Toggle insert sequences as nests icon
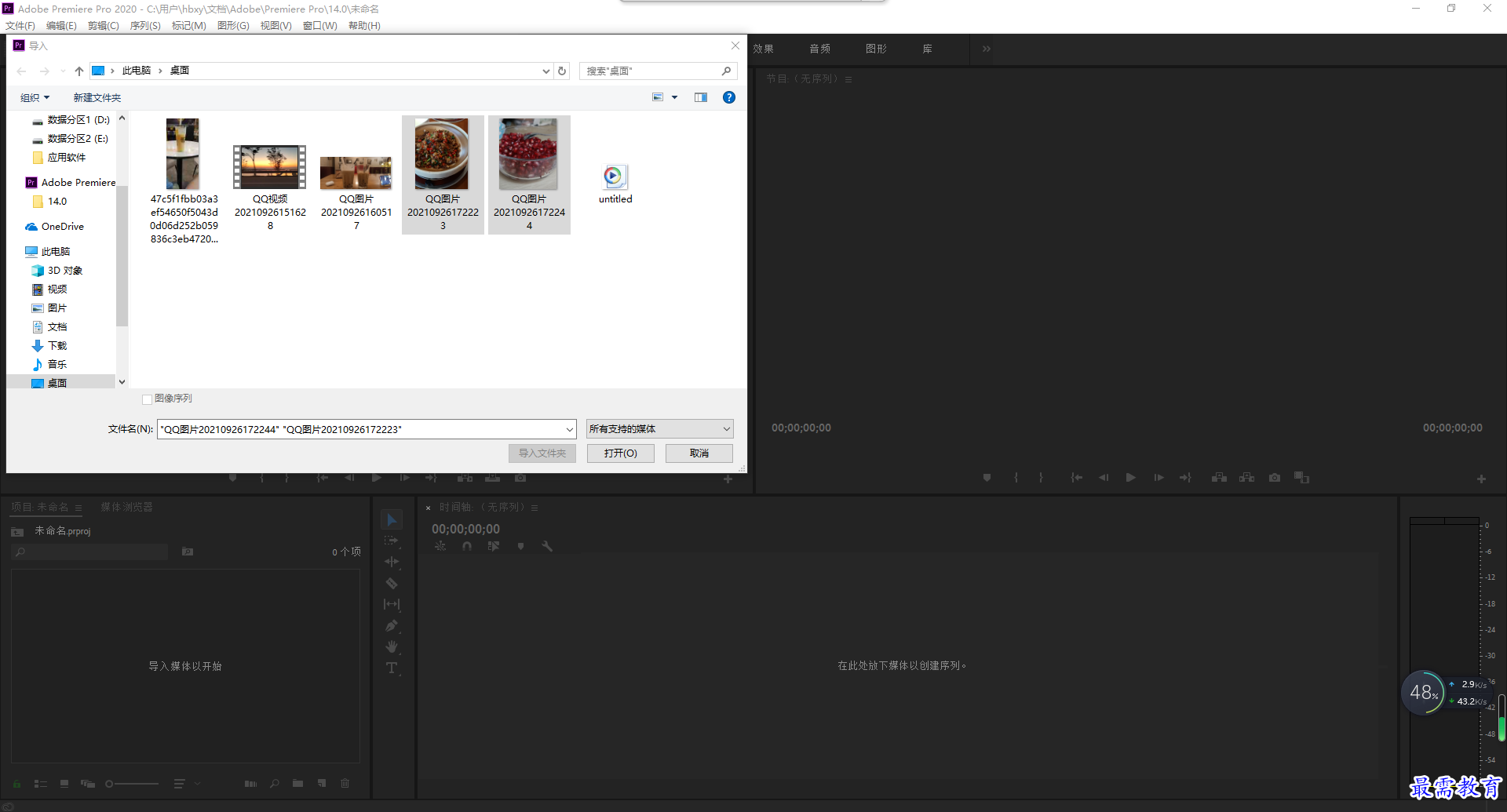This screenshot has height=812, width=1507. tap(440, 546)
